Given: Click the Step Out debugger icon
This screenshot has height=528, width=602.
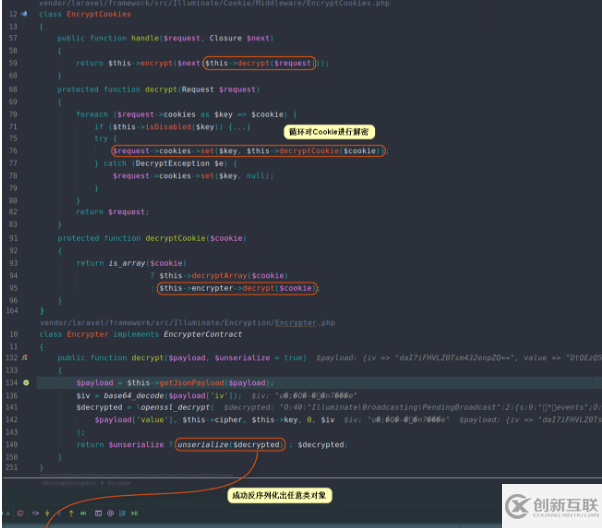Looking at the screenshot, I should tap(71, 513).
